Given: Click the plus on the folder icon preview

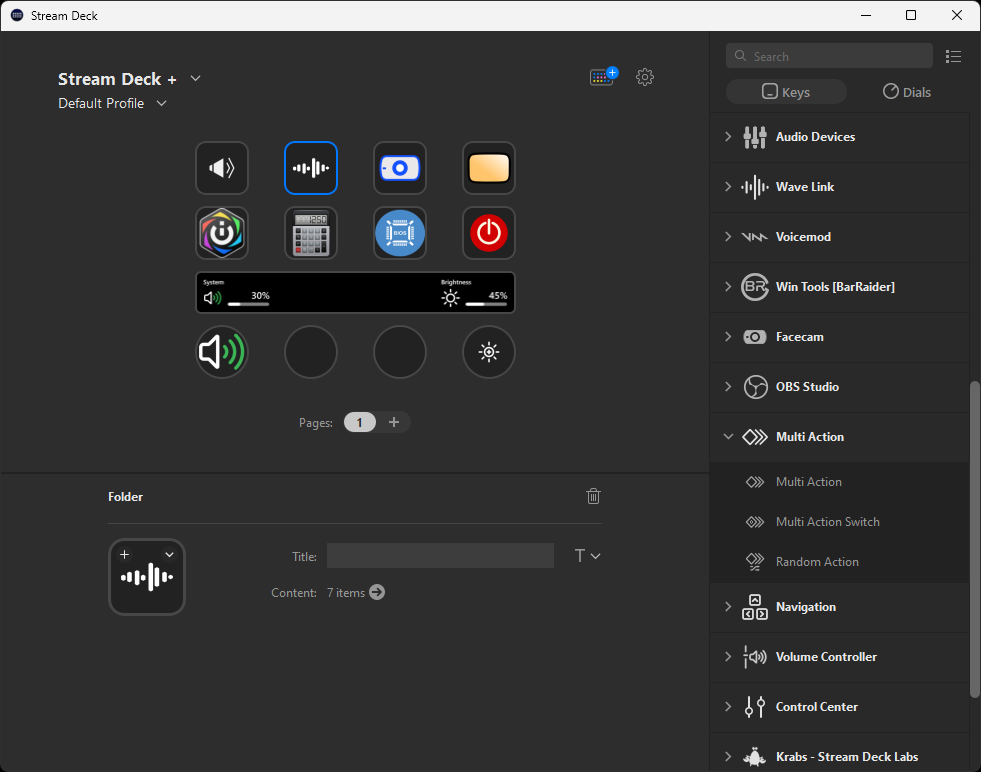Looking at the screenshot, I should 125,554.
